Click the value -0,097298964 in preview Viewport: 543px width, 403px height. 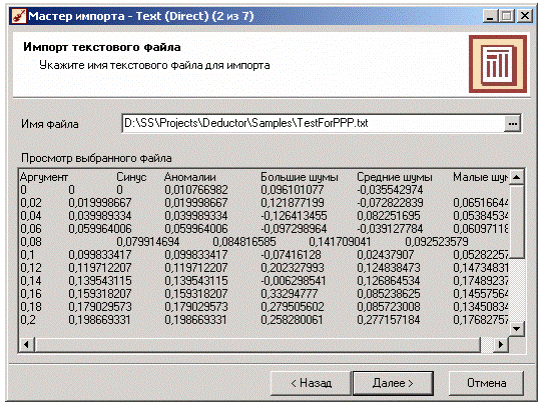(294, 229)
